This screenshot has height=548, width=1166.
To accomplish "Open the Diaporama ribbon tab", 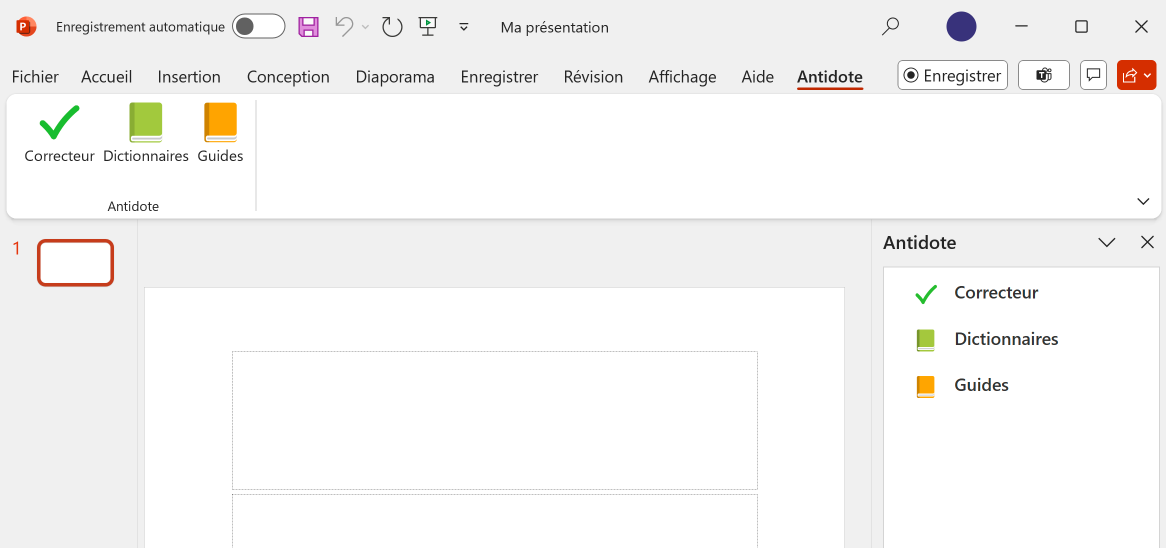I will coord(395,77).
